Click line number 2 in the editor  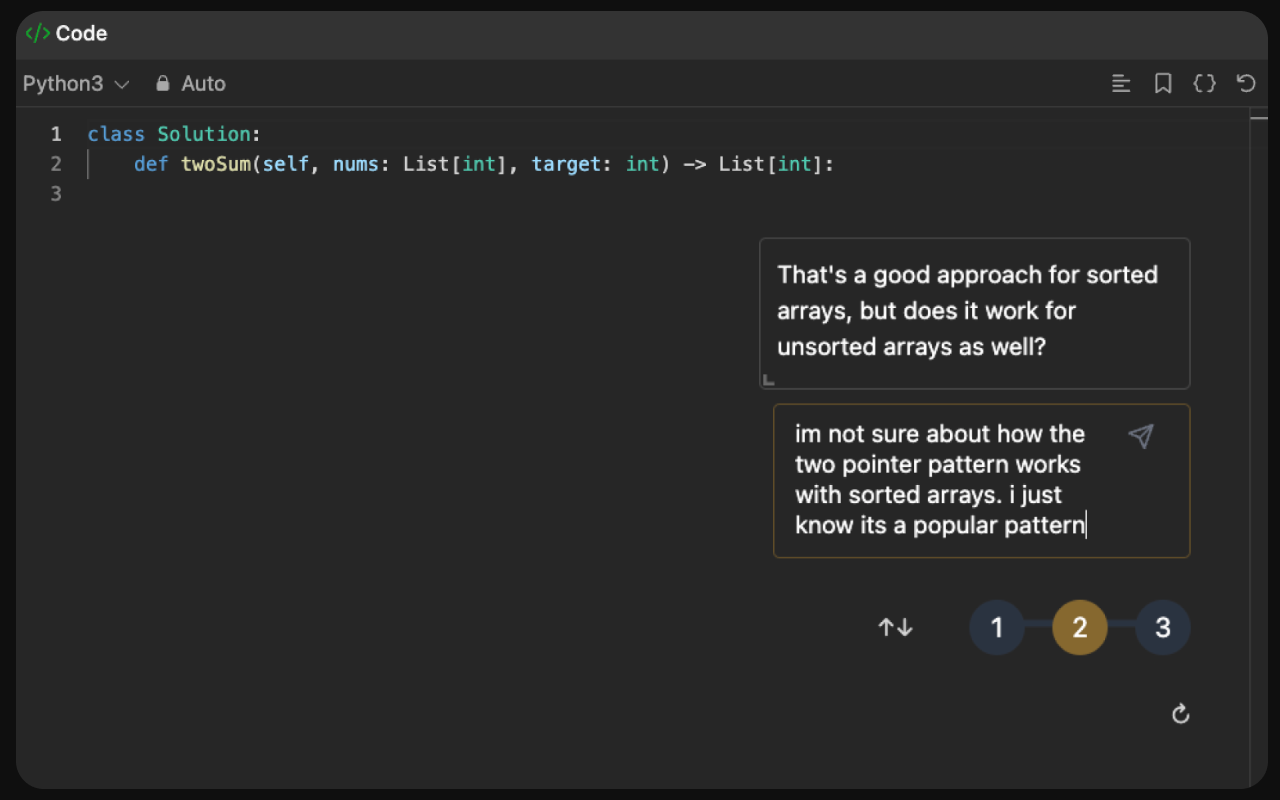click(x=56, y=163)
